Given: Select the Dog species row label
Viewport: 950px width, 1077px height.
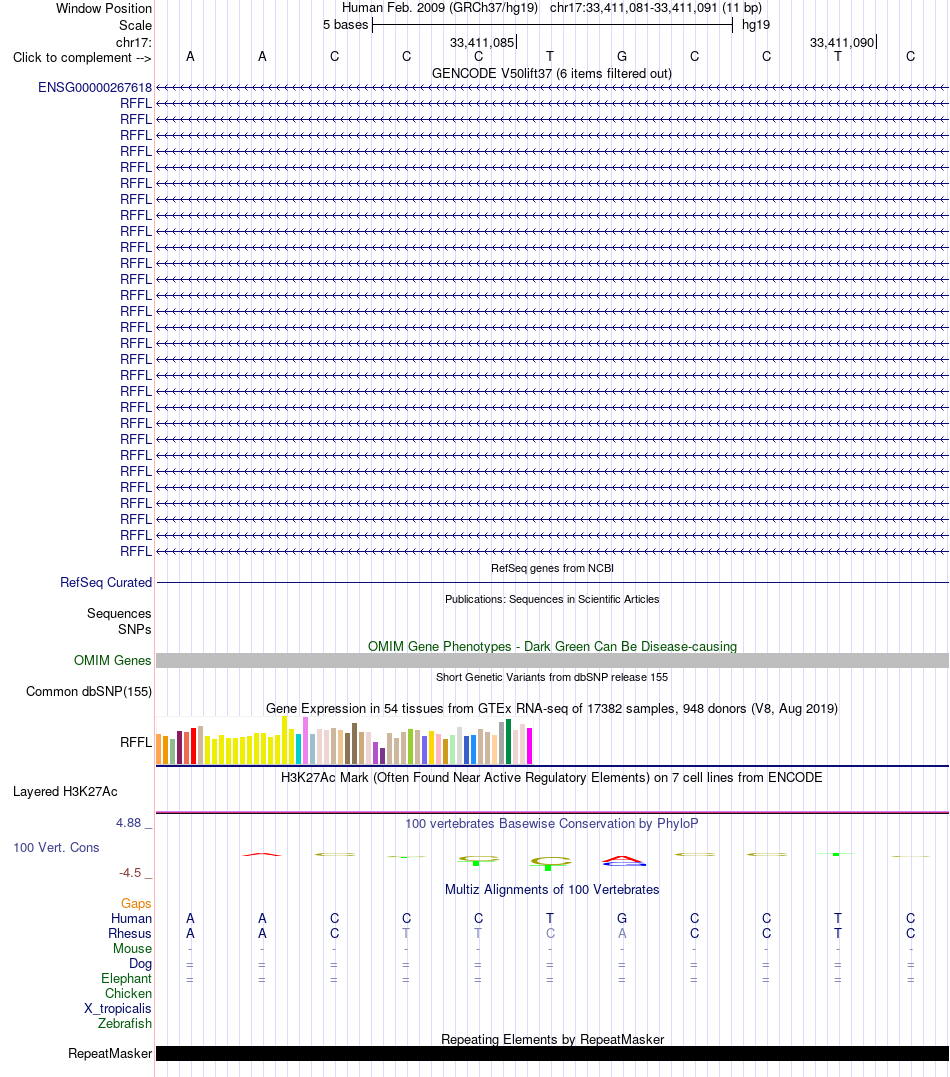Looking at the screenshot, I should [x=140, y=964].
